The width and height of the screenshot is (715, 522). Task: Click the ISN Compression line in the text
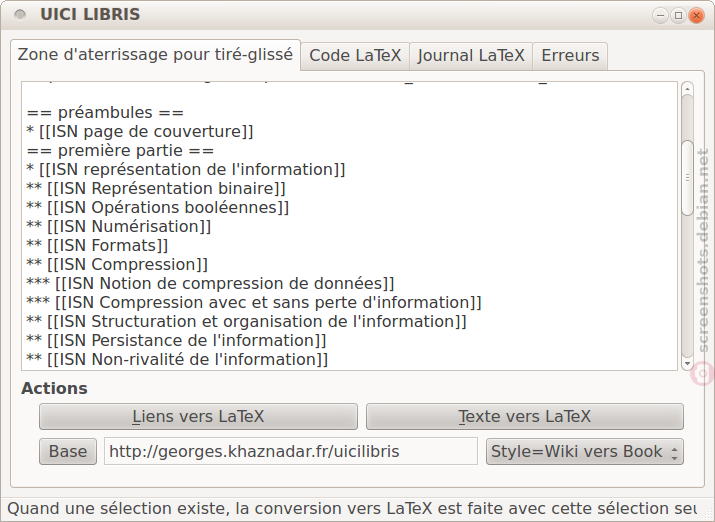point(117,264)
